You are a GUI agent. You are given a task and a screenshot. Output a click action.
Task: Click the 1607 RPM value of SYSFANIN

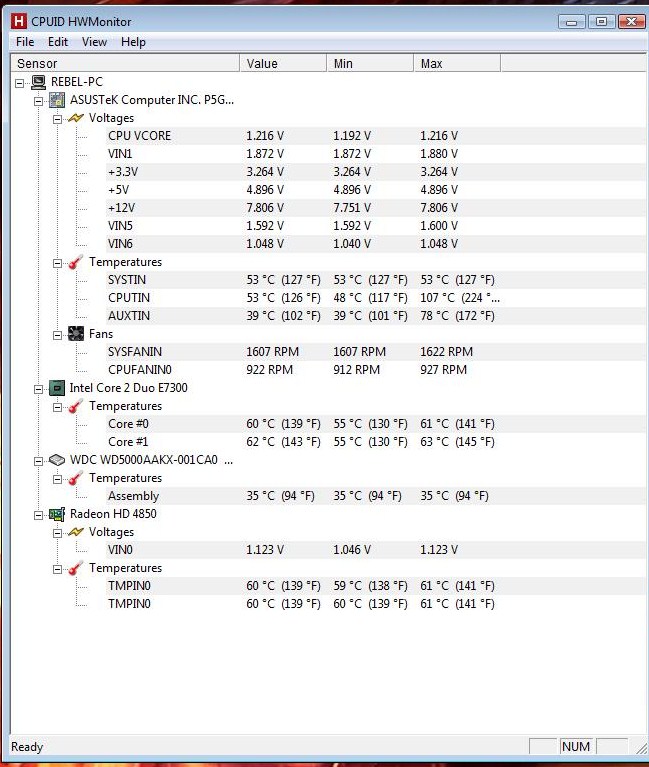272,352
